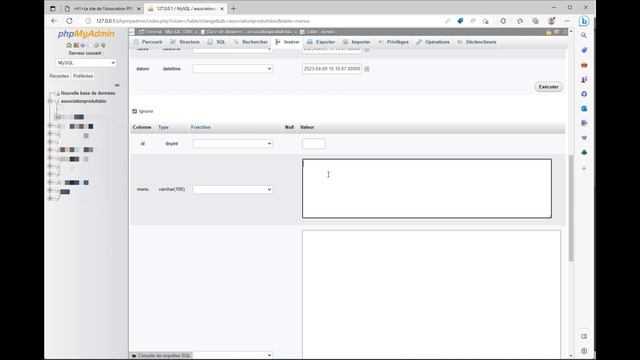Open the Exporter tab
Image resolution: width=640 pixels, height=360 pixels.
point(321,42)
